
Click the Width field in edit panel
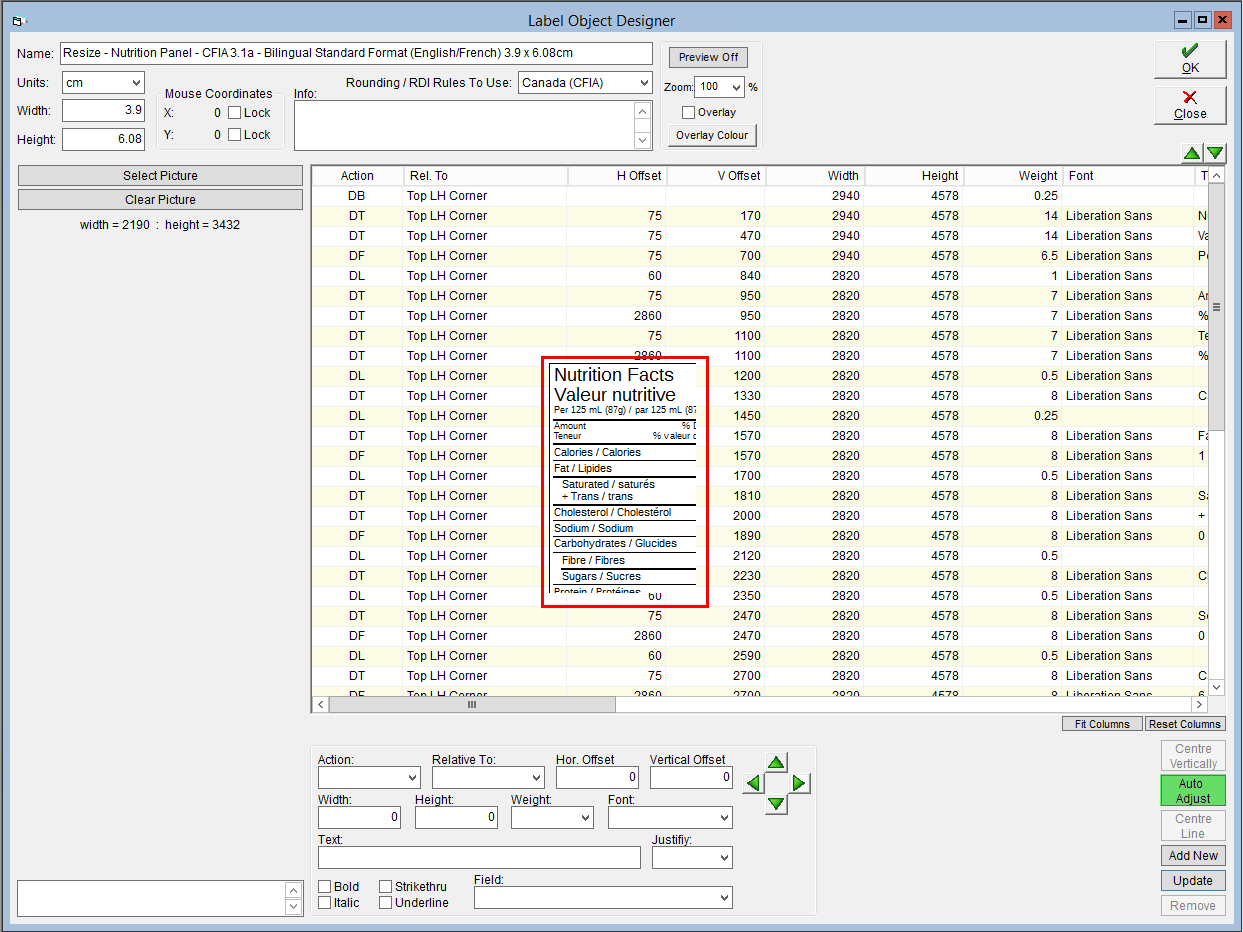point(359,817)
